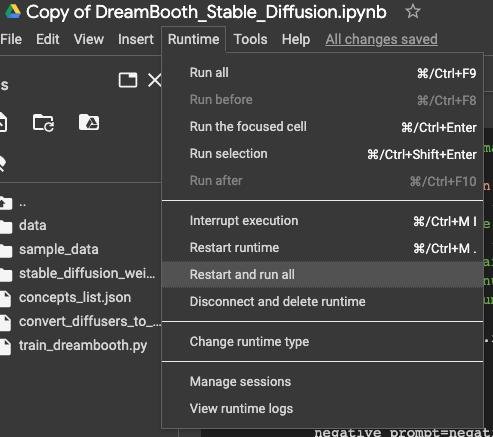493x437 pixels.
Task: Click the notebook title to rename
Action: (x=206, y=12)
